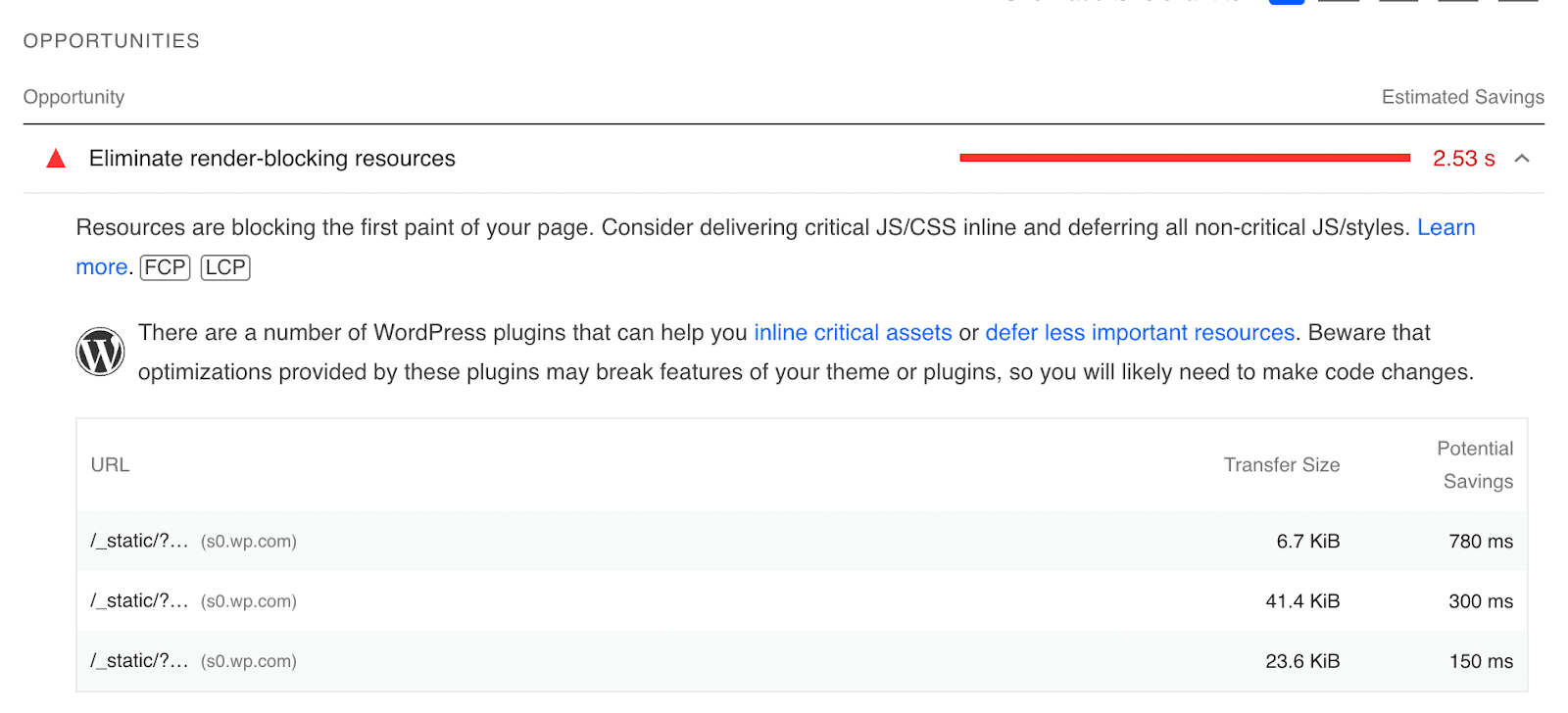This screenshot has width=1568, height=713.
Task: Click the URL column header
Action: tap(110, 465)
